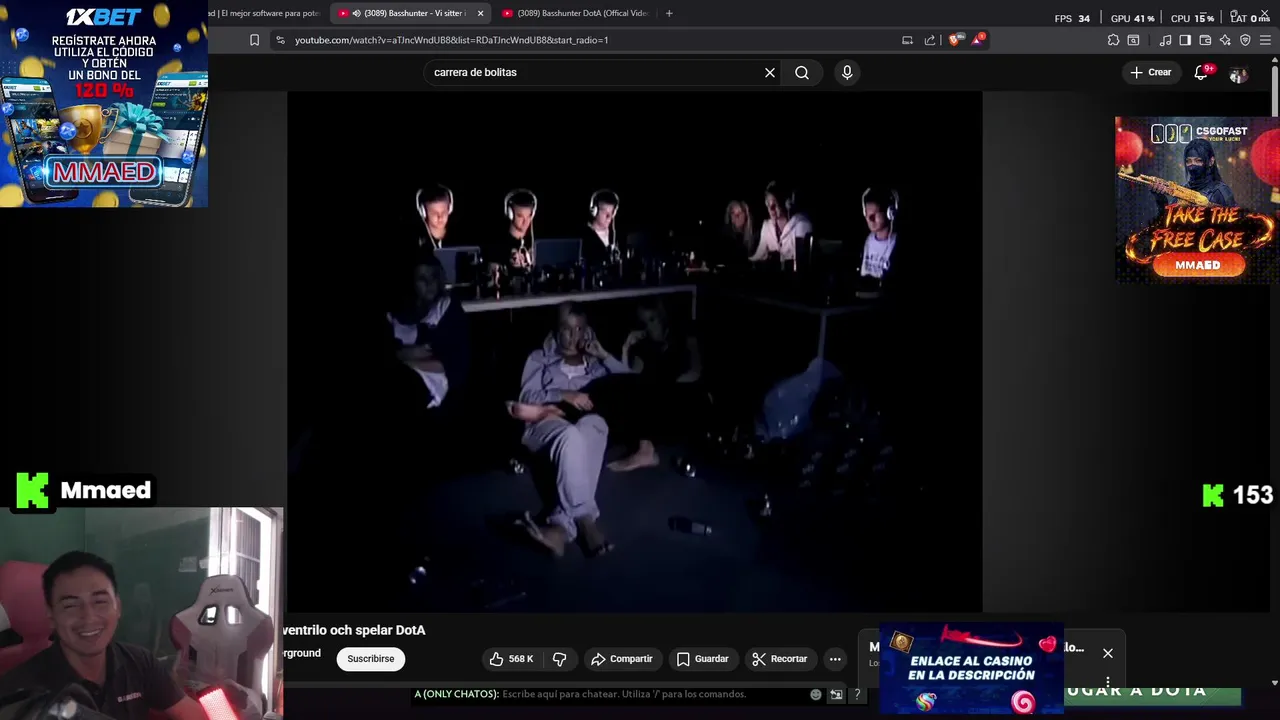
Task: Click the Recortar clip button
Action: (780, 659)
